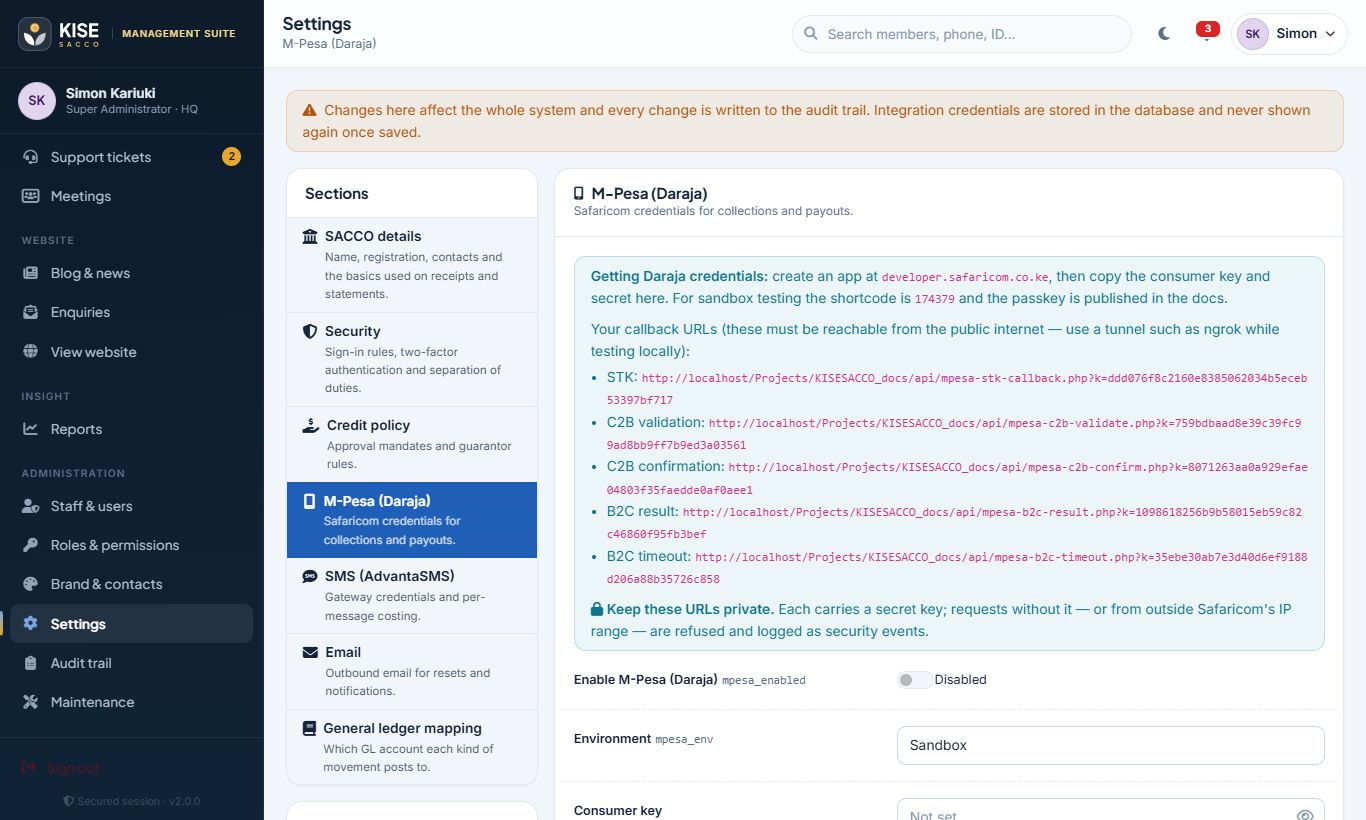Click the KISE SACCO logo icon

pyautogui.click(x=35, y=33)
